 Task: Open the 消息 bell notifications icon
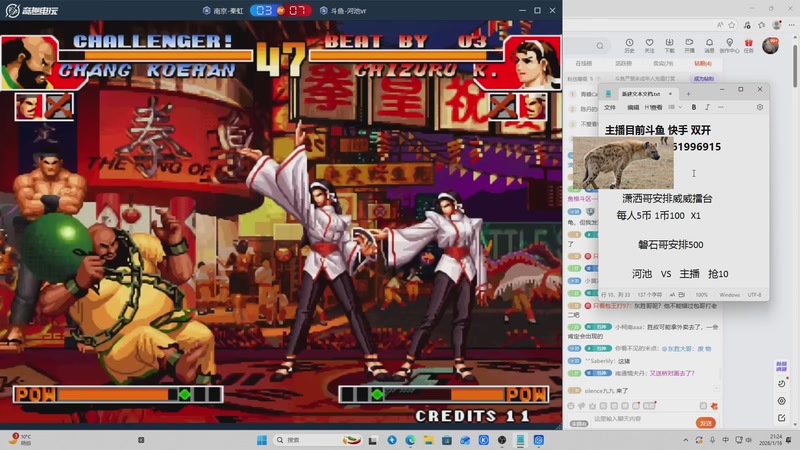click(x=709, y=45)
